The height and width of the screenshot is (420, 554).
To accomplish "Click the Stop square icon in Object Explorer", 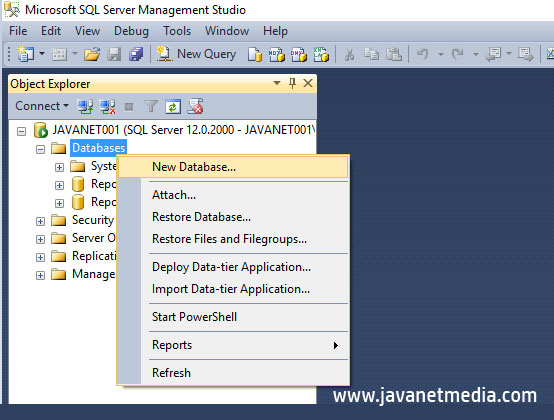I will [x=129, y=107].
